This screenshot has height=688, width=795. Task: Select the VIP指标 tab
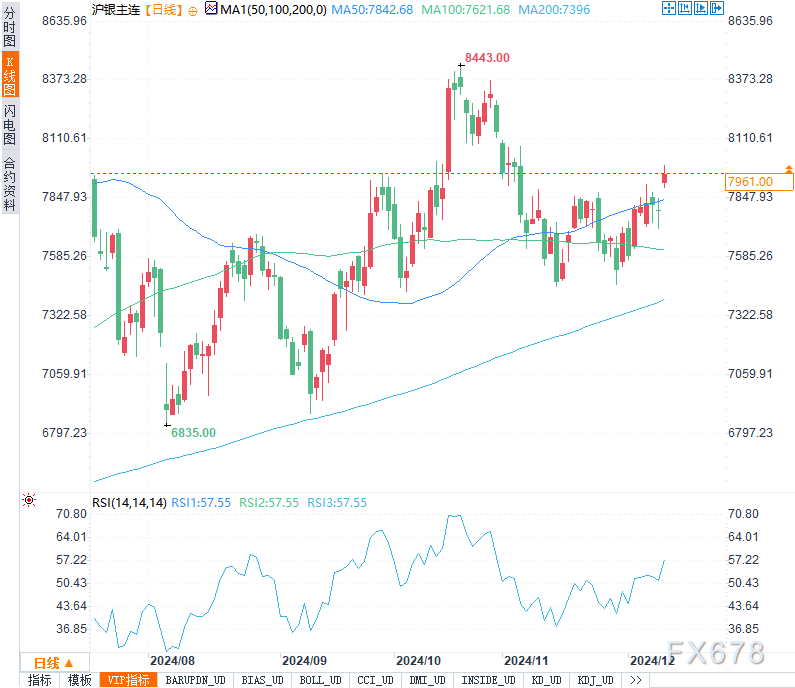pos(128,680)
